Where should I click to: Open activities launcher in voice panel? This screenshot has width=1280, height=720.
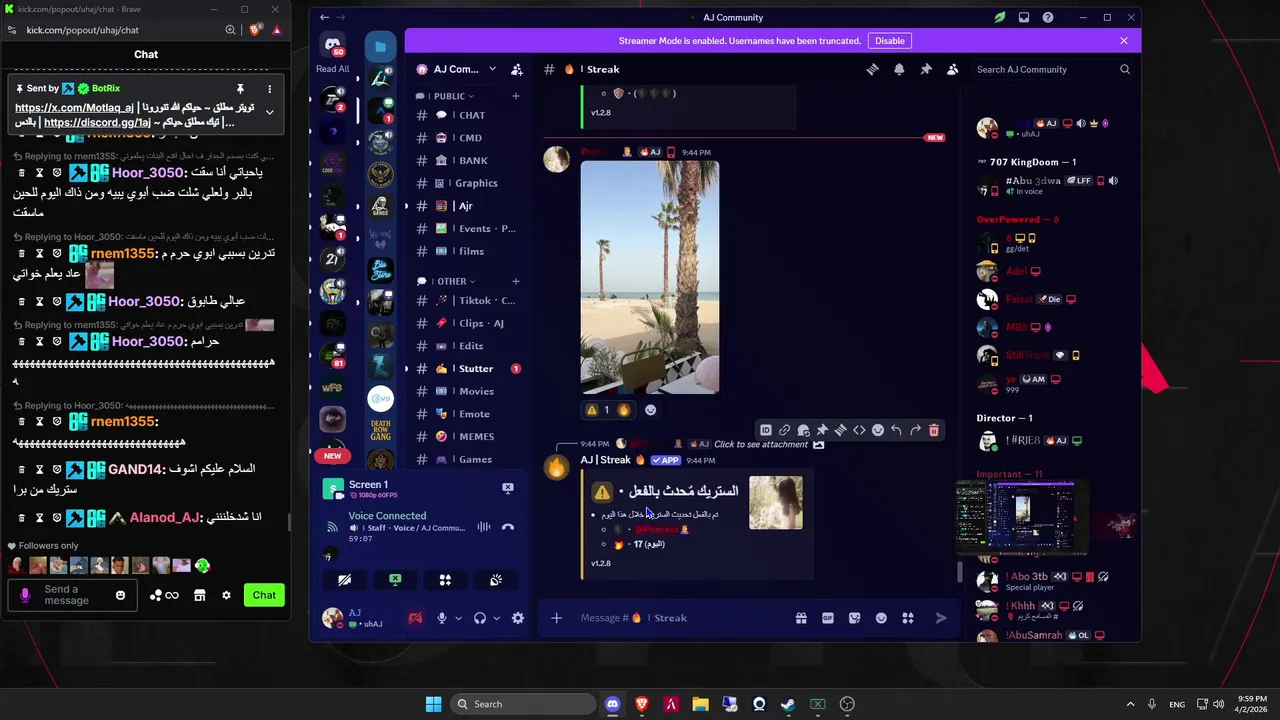[445, 580]
